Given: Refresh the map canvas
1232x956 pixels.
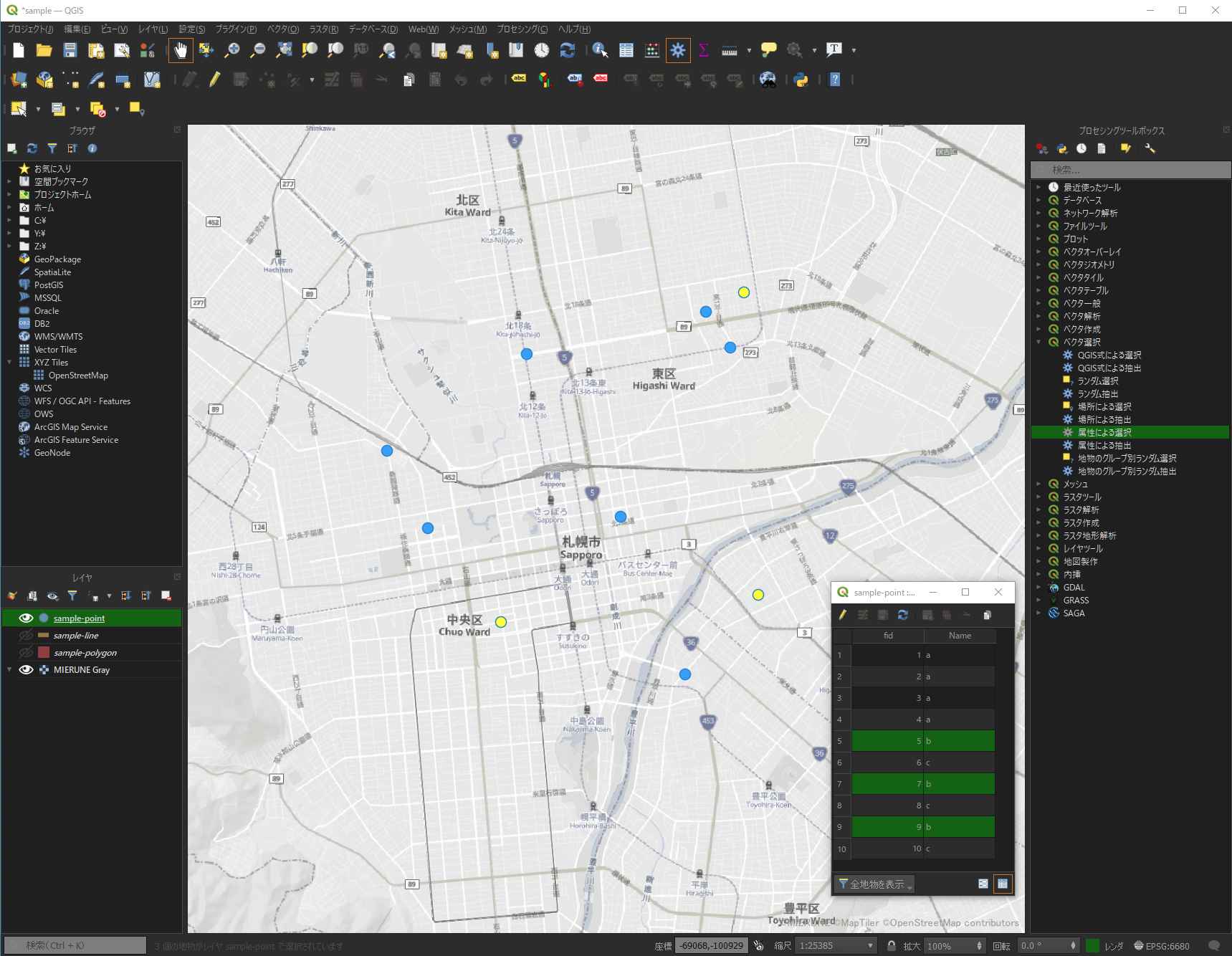Looking at the screenshot, I should pos(567,50).
